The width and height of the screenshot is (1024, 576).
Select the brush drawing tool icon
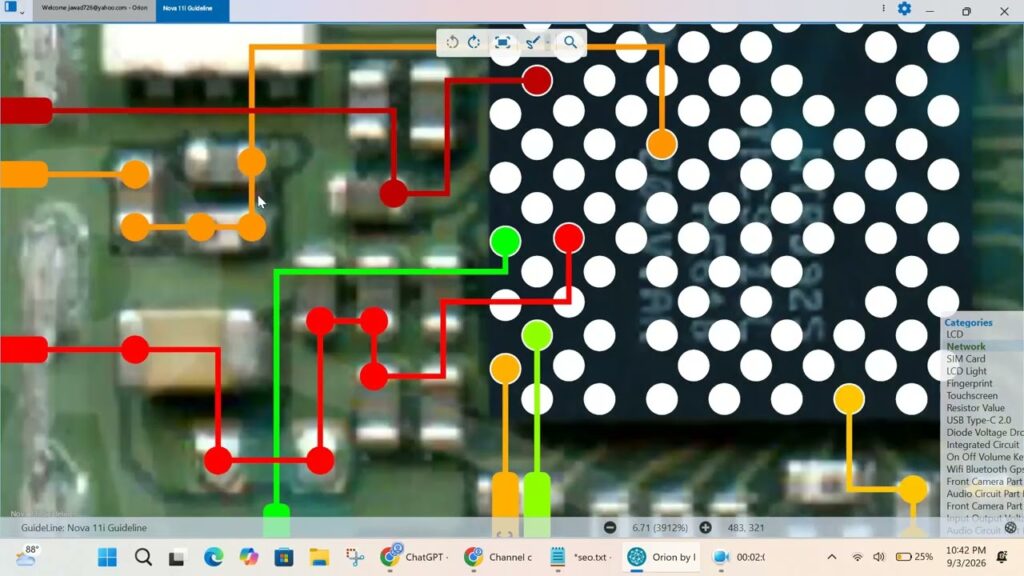click(x=532, y=42)
